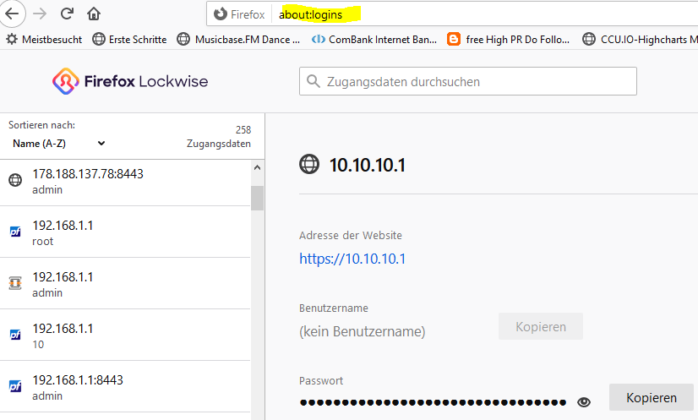Click the (kein Benutzername) username field
This screenshot has width=698, height=420.
click(x=362, y=331)
